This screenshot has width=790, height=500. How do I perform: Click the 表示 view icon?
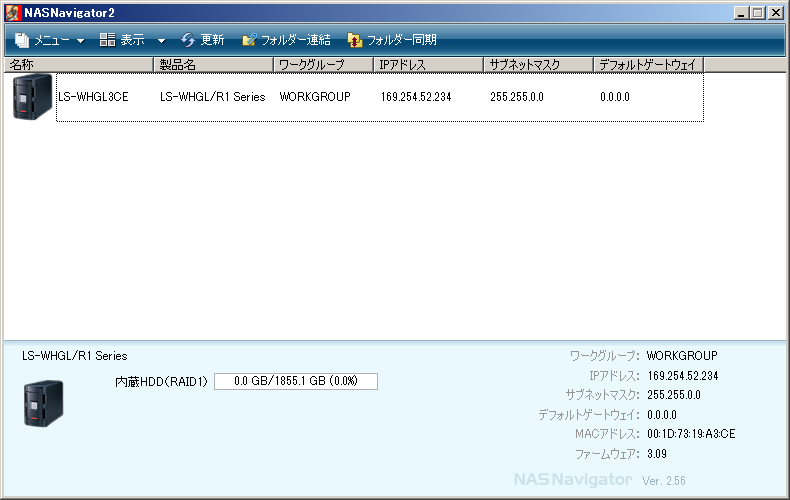[x=107, y=39]
